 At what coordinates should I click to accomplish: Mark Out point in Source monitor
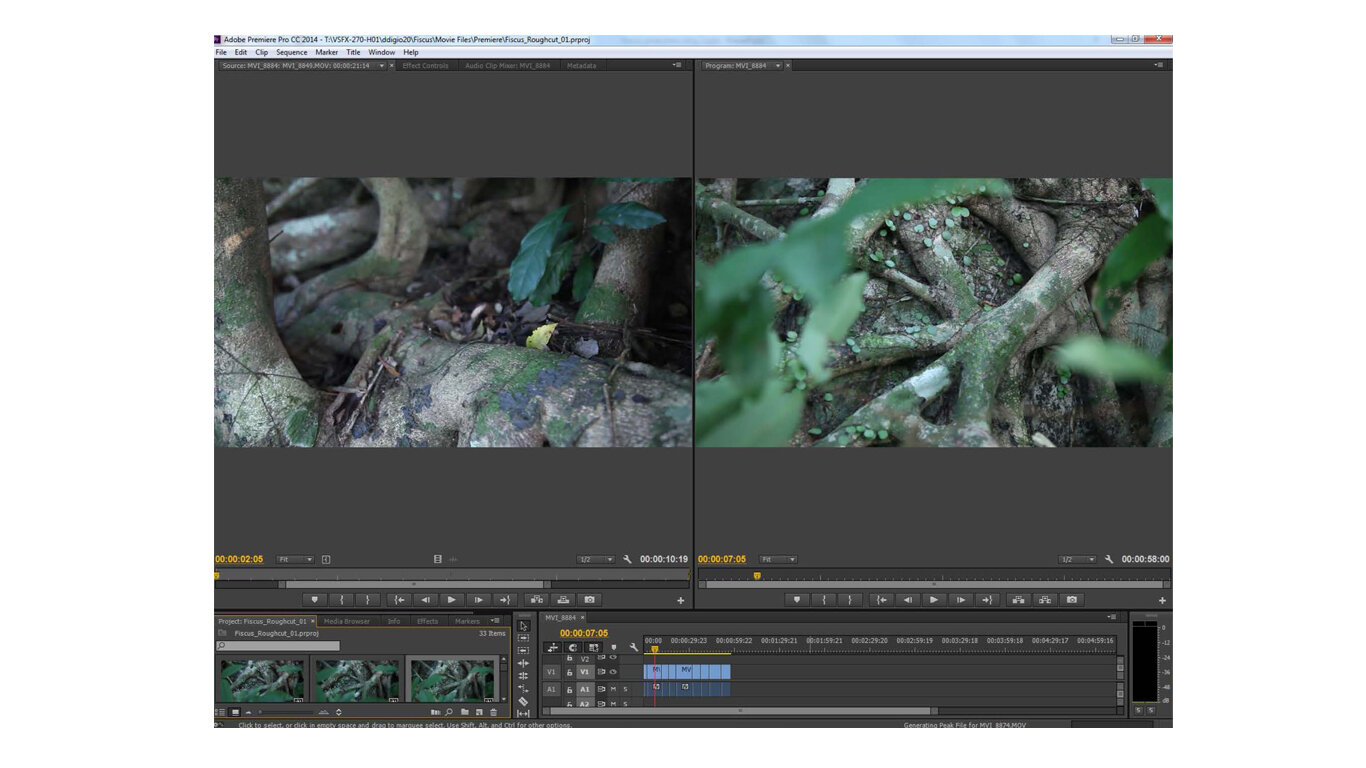[x=368, y=600]
